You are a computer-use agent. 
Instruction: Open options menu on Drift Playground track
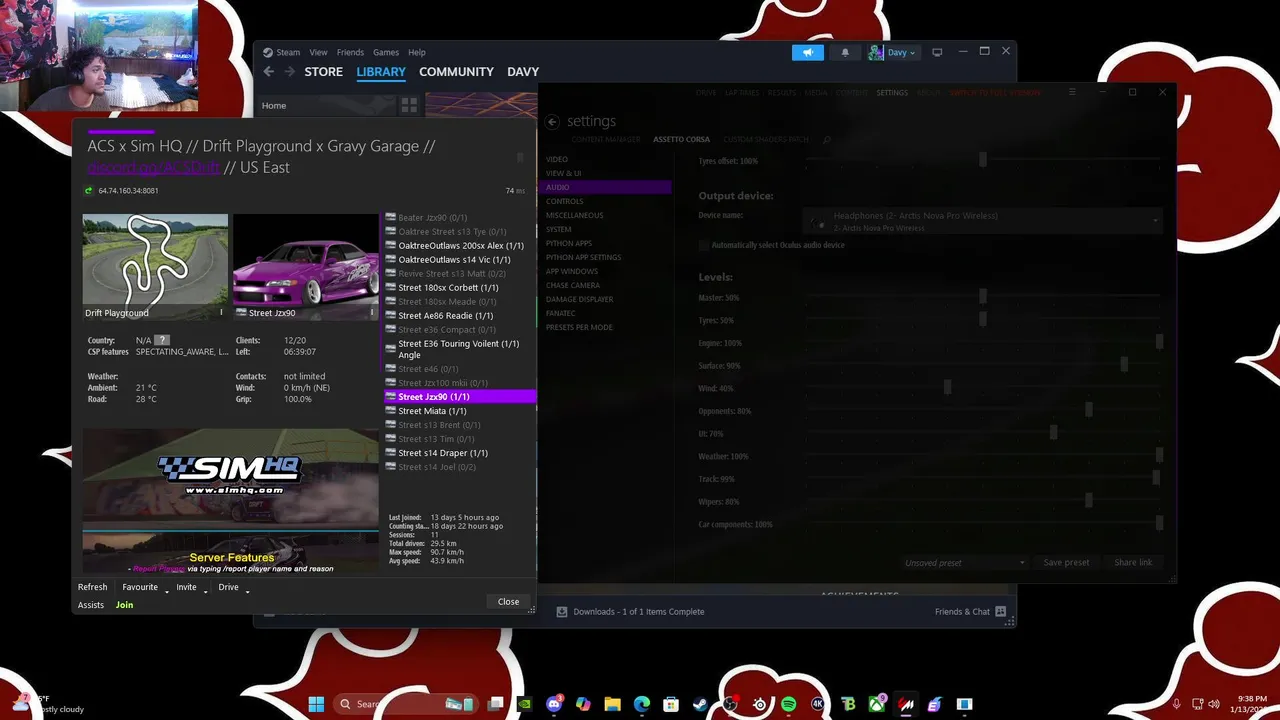[x=221, y=312]
